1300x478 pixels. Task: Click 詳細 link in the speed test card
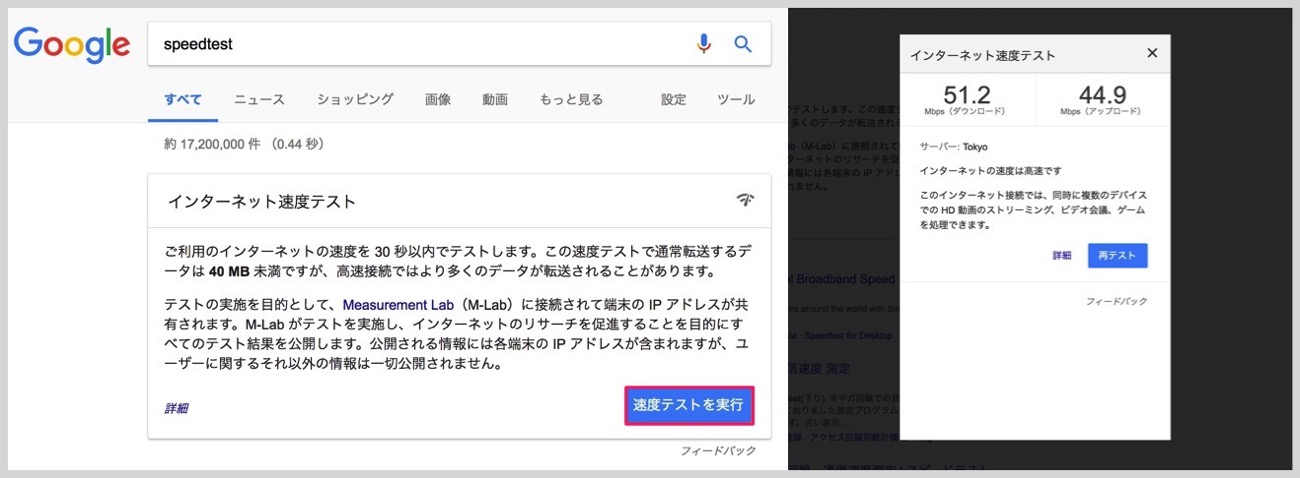(176, 408)
